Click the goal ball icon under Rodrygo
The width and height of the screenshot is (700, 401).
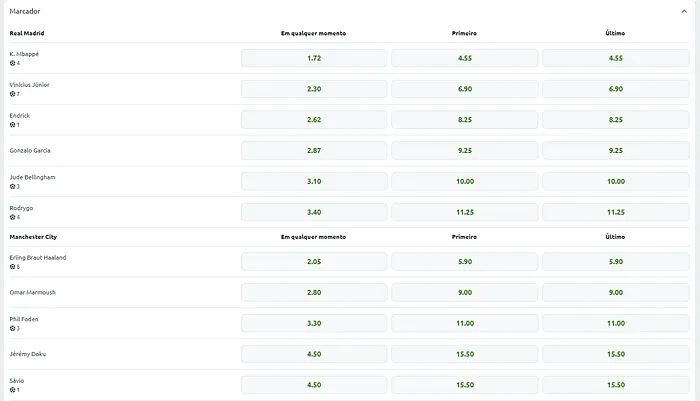point(12,217)
